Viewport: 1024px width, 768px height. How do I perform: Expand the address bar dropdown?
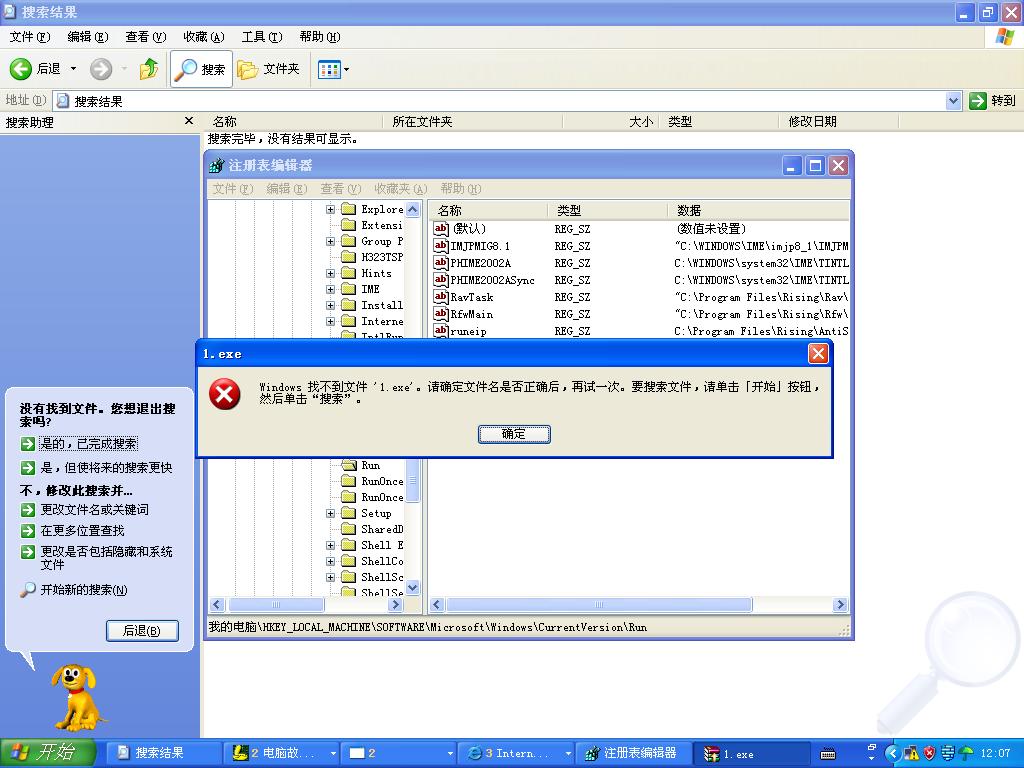(953, 101)
